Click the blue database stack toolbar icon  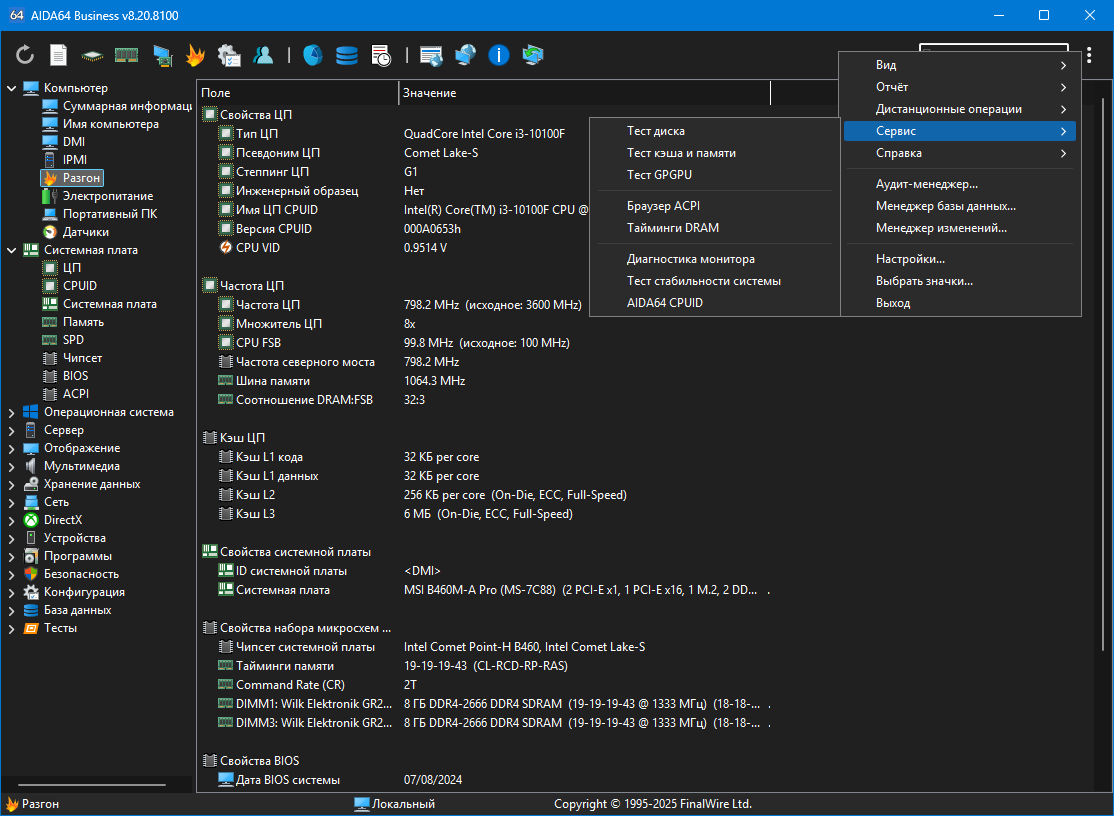click(x=347, y=55)
